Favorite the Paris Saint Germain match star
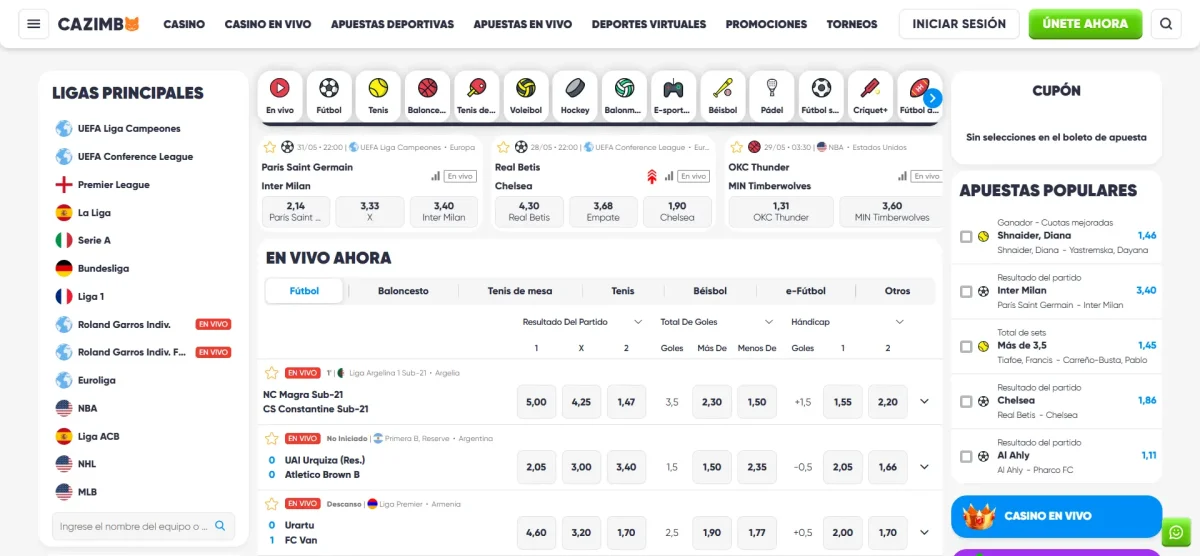 click(269, 147)
